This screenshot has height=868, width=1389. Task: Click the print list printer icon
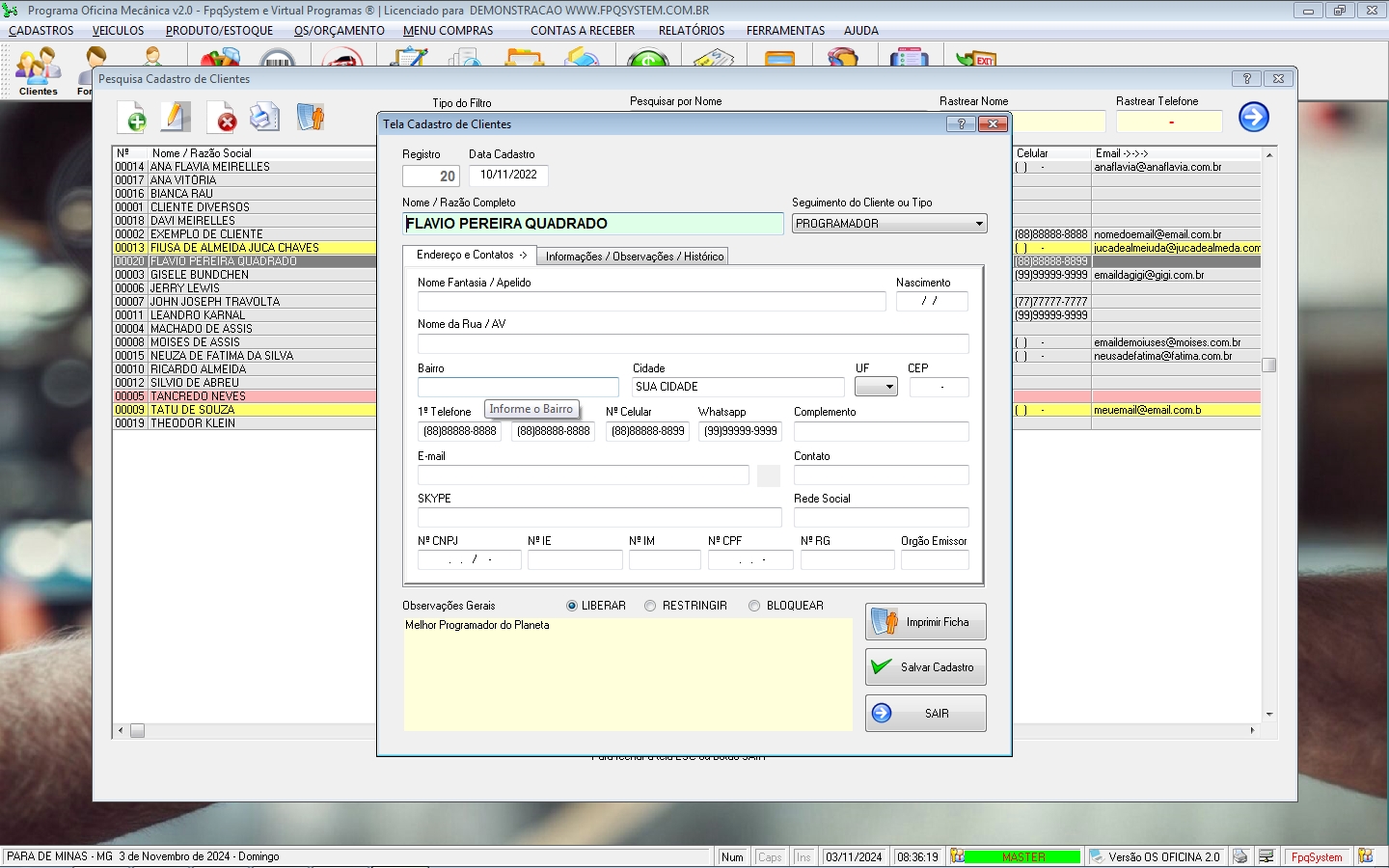264,118
